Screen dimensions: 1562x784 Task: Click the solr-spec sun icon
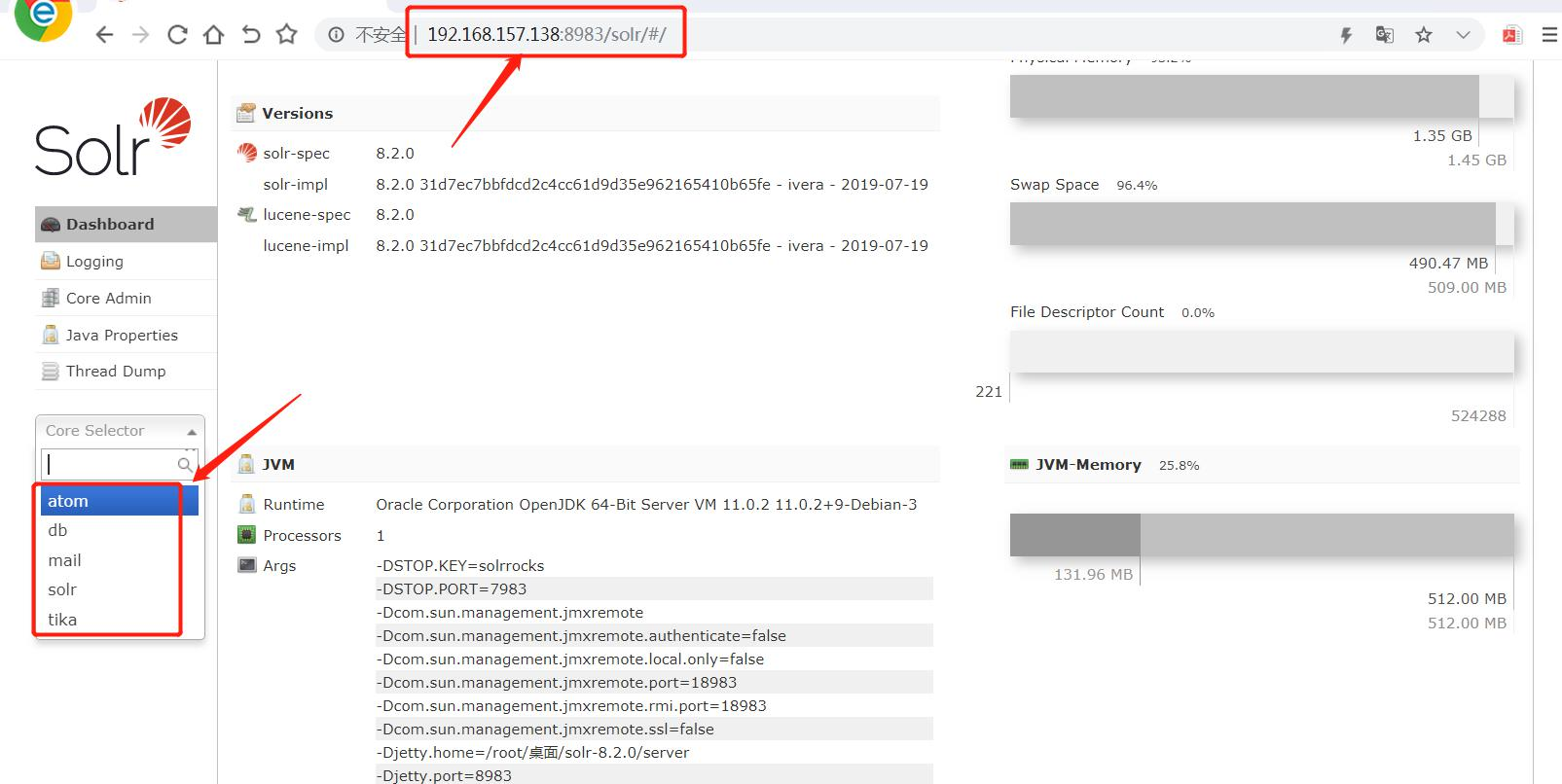247,153
